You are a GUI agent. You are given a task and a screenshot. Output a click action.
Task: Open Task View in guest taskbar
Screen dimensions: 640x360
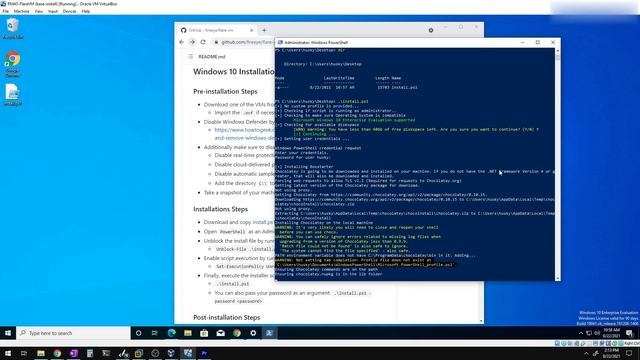pos(155,333)
